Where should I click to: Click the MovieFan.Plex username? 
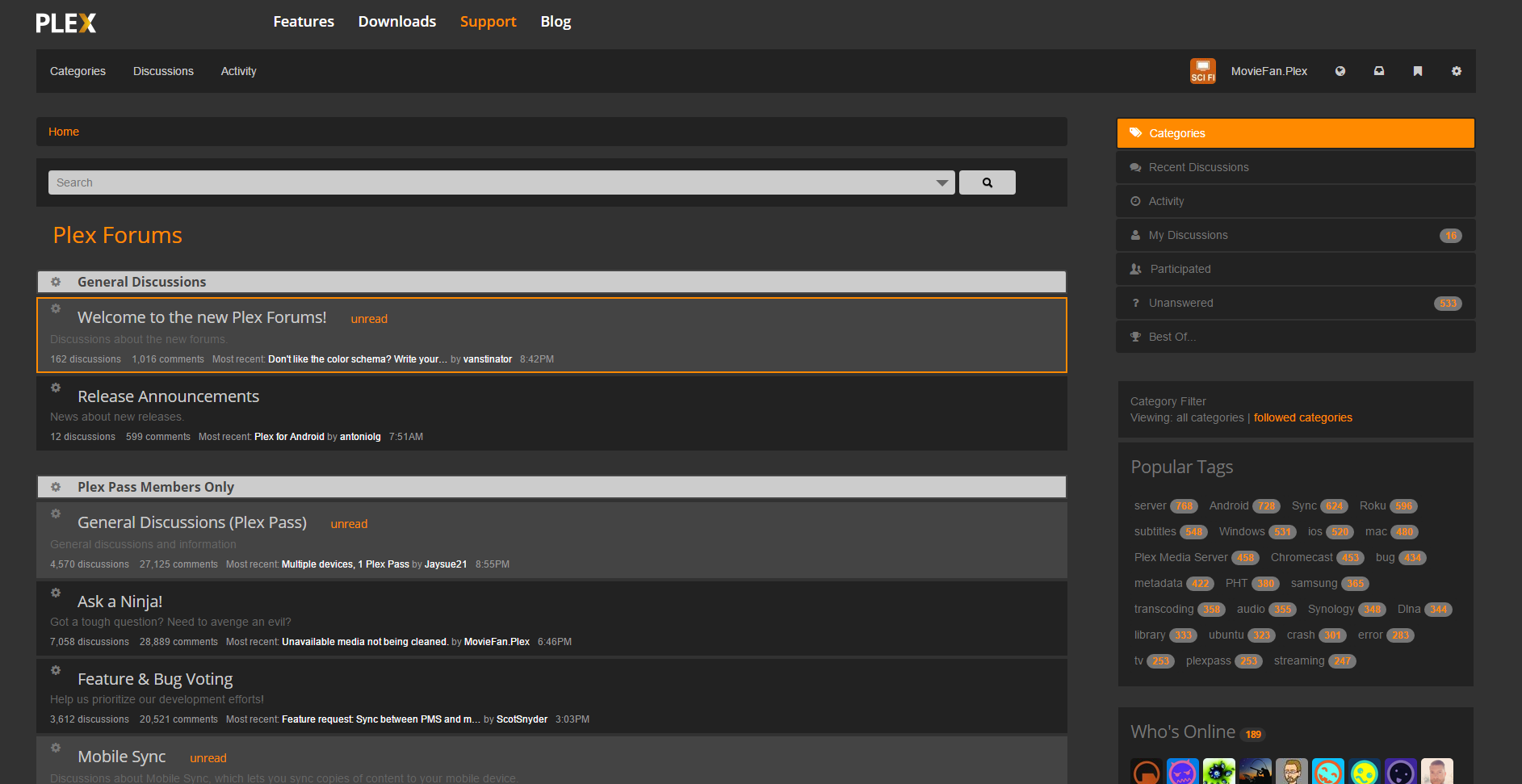point(1268,71)
